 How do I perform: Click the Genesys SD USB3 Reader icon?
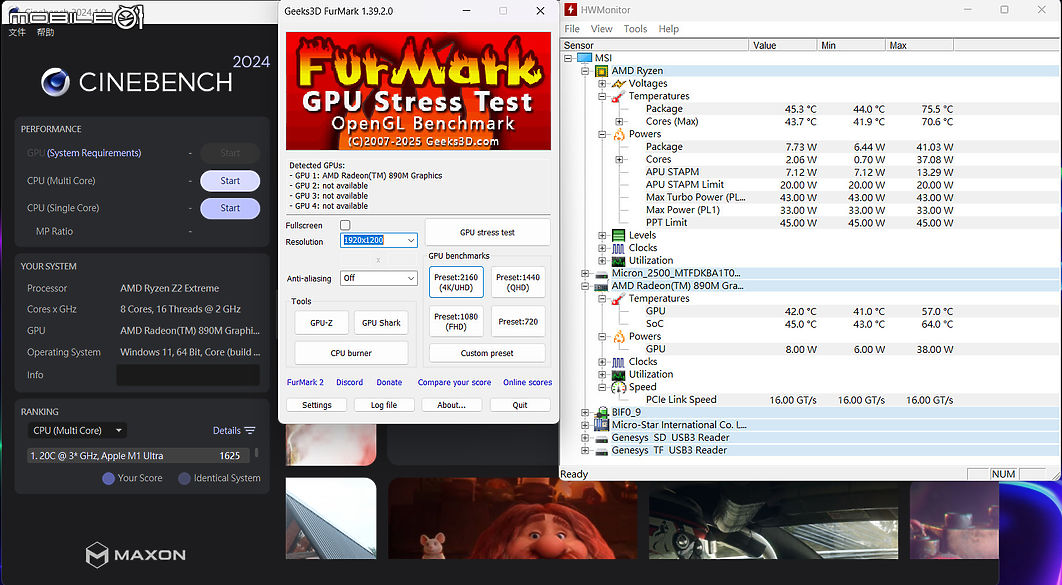tap(601, 438)
